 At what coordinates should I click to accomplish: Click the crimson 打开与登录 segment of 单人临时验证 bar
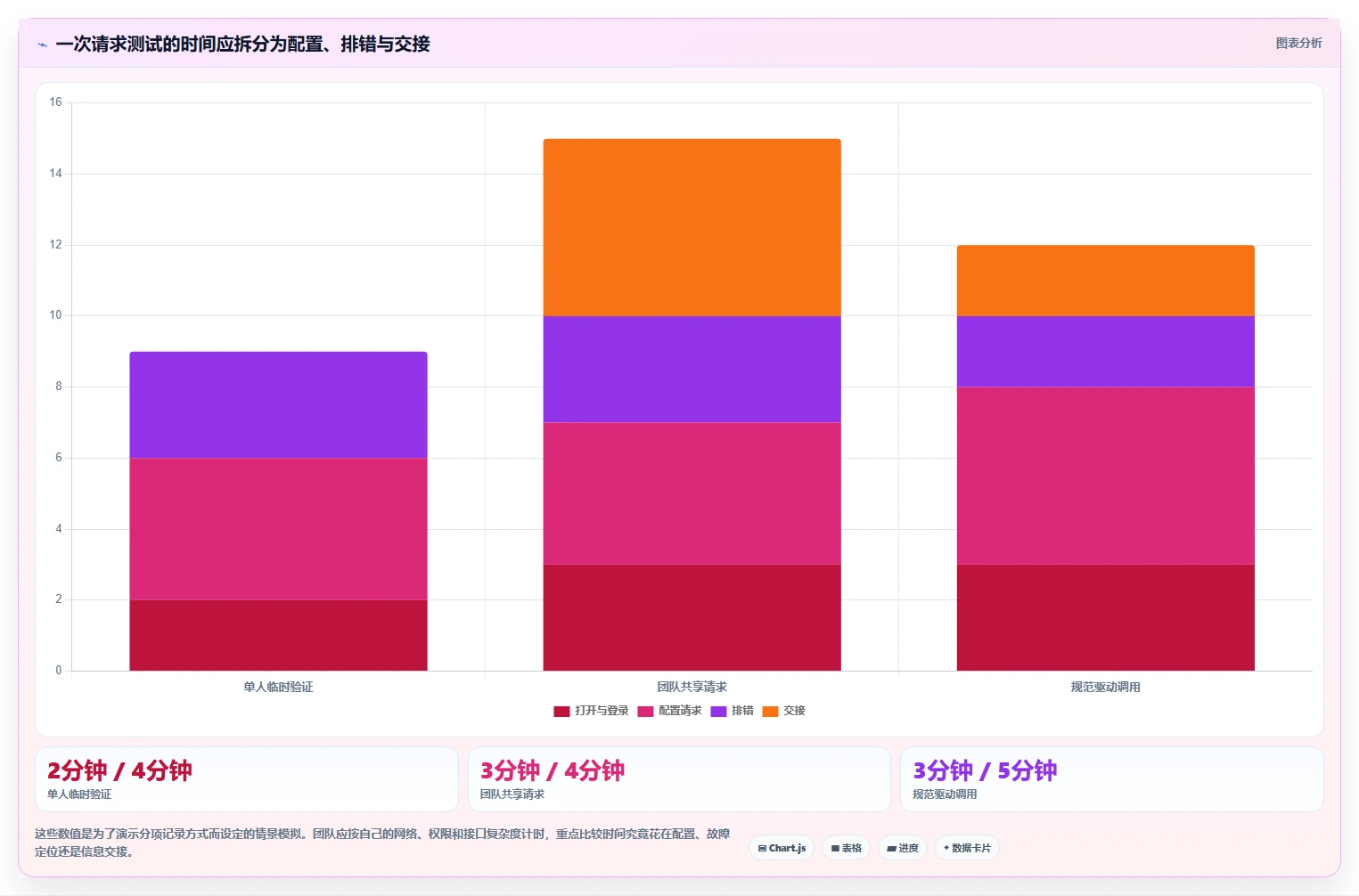[x=278, y=635]
